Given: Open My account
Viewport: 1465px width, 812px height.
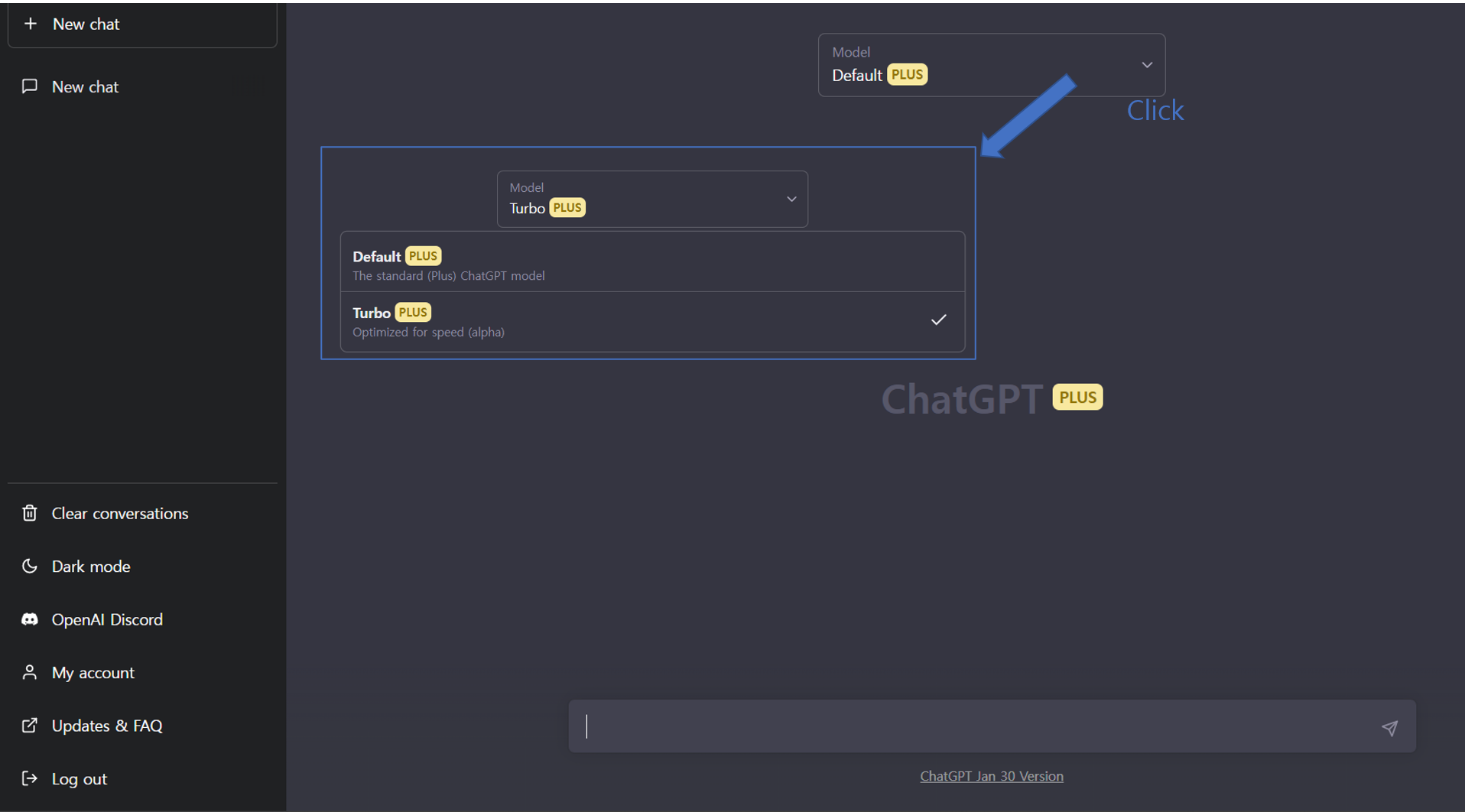Looking at the screenshot, I should click(x=142, y=673).
